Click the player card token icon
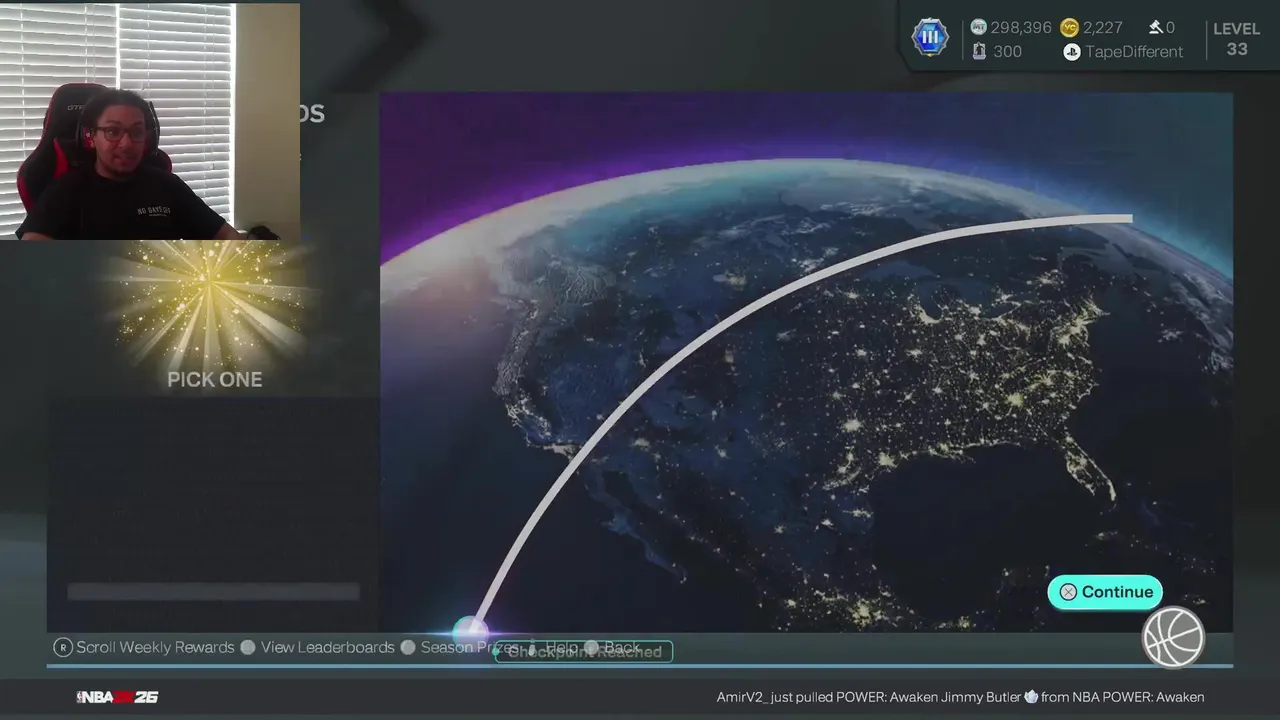 point(979,51)
